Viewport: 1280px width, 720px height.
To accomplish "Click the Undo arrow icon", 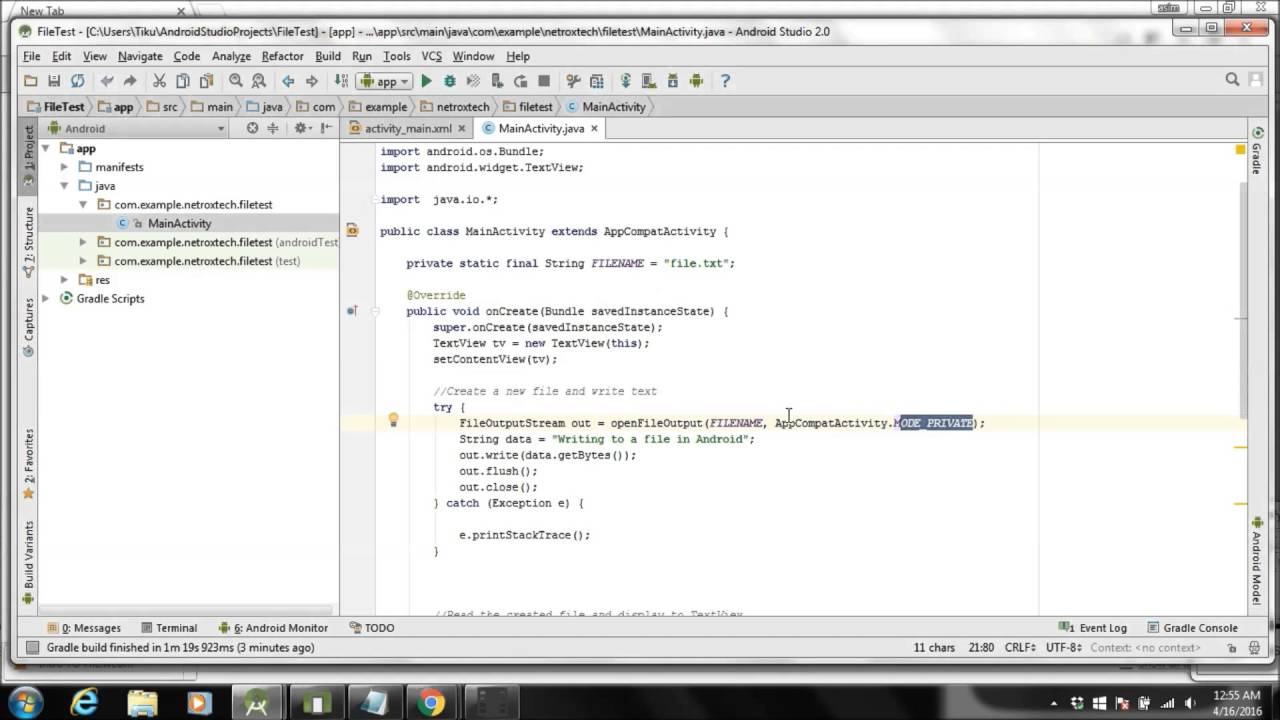I will 107,81.
